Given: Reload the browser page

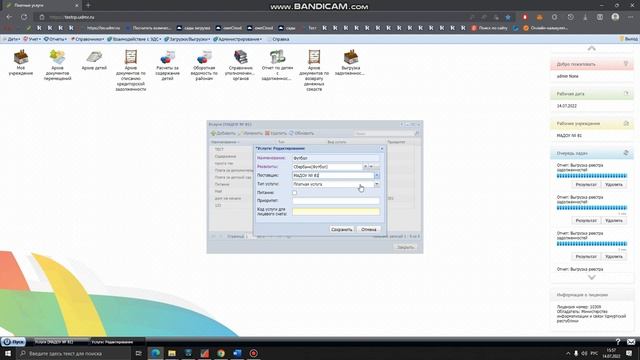Looking at the screenshot, I should tap(24, 17).
